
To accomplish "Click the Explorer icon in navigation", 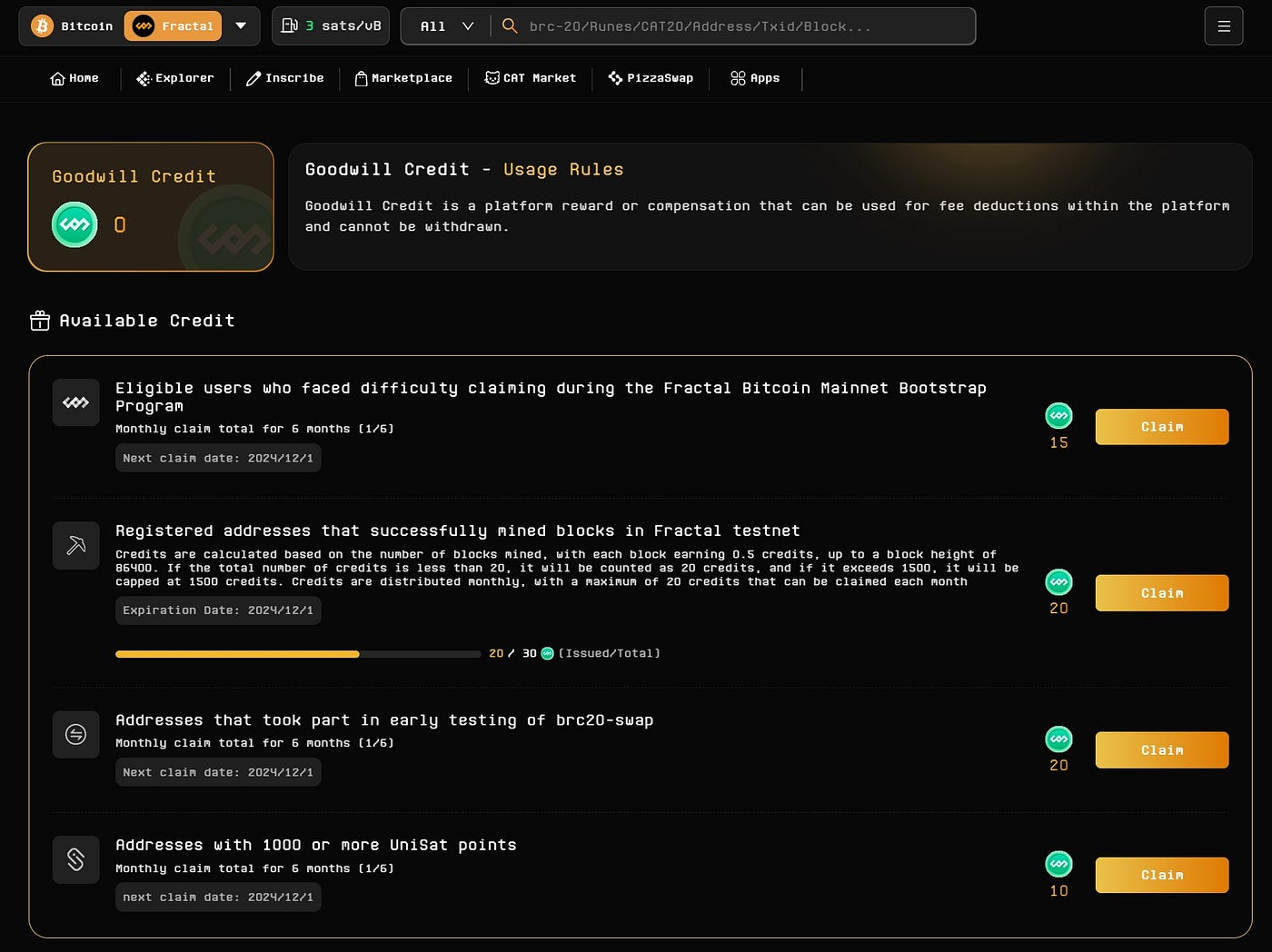I will point(144,78).
